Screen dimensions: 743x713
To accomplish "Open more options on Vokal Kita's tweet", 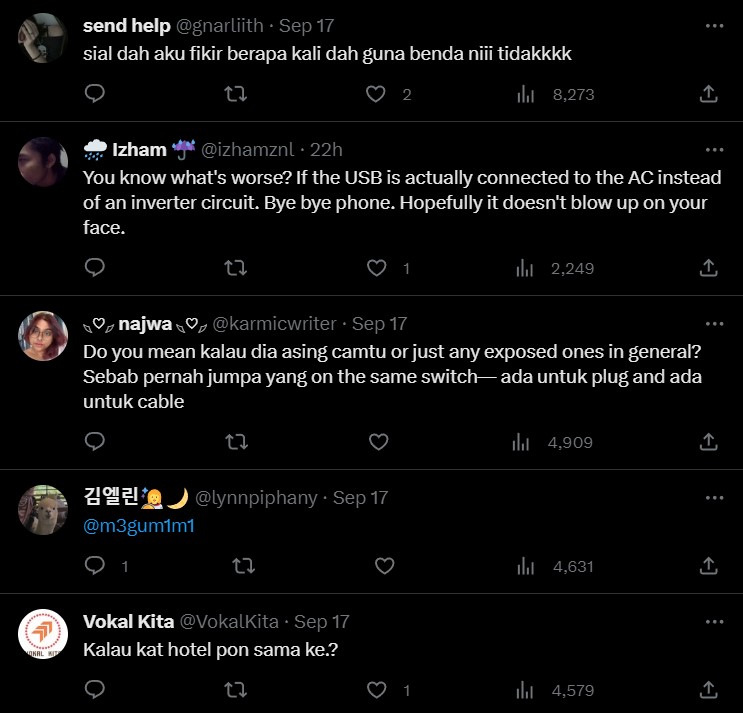I will pyautogui.click(x=714, y=622).
